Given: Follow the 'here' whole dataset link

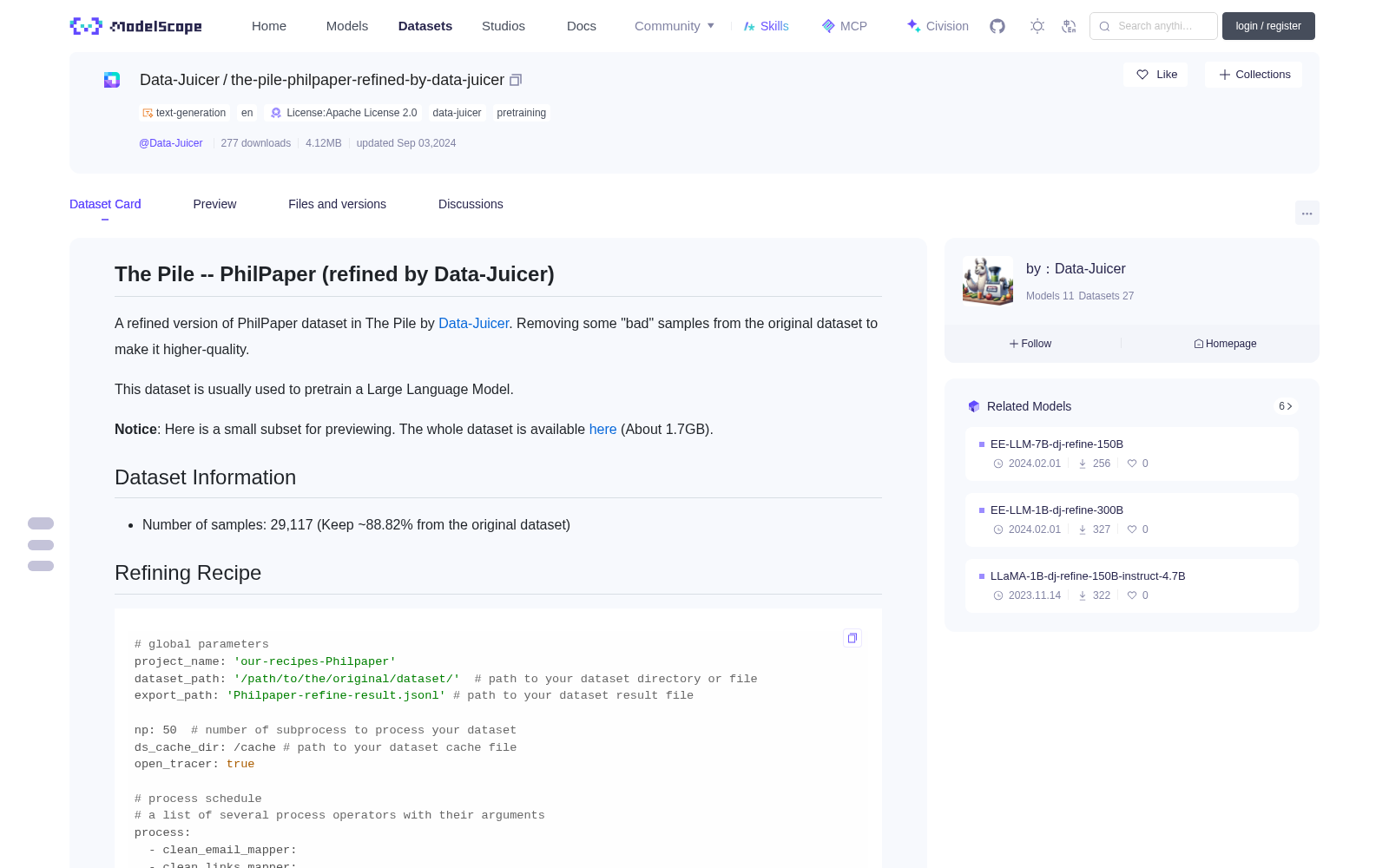Looking at the screenshot, I should pos(602,429).
